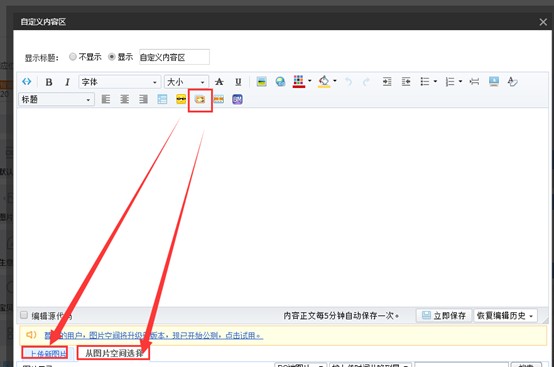Click inside the editor content area
Image resolution: width=554 pixels, height=367 pixels.
coord(283,208)
